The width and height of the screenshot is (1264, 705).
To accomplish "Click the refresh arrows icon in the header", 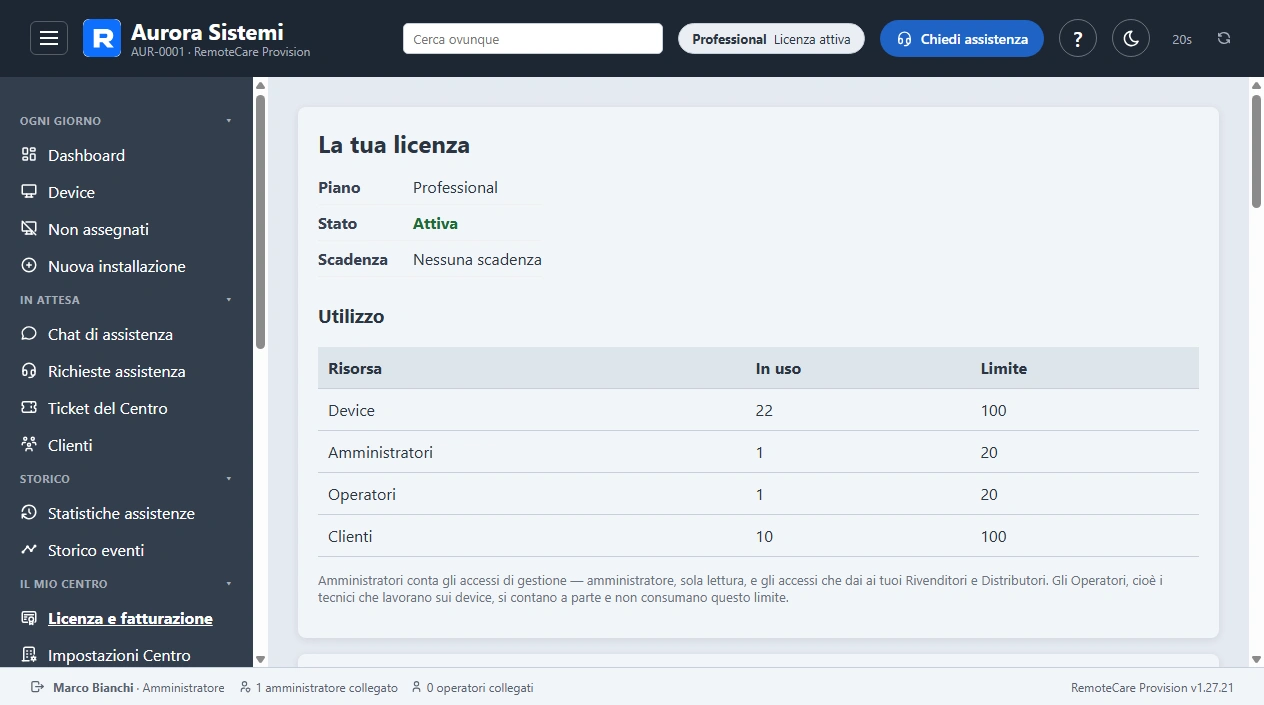I will click(x=1224, y=39).
